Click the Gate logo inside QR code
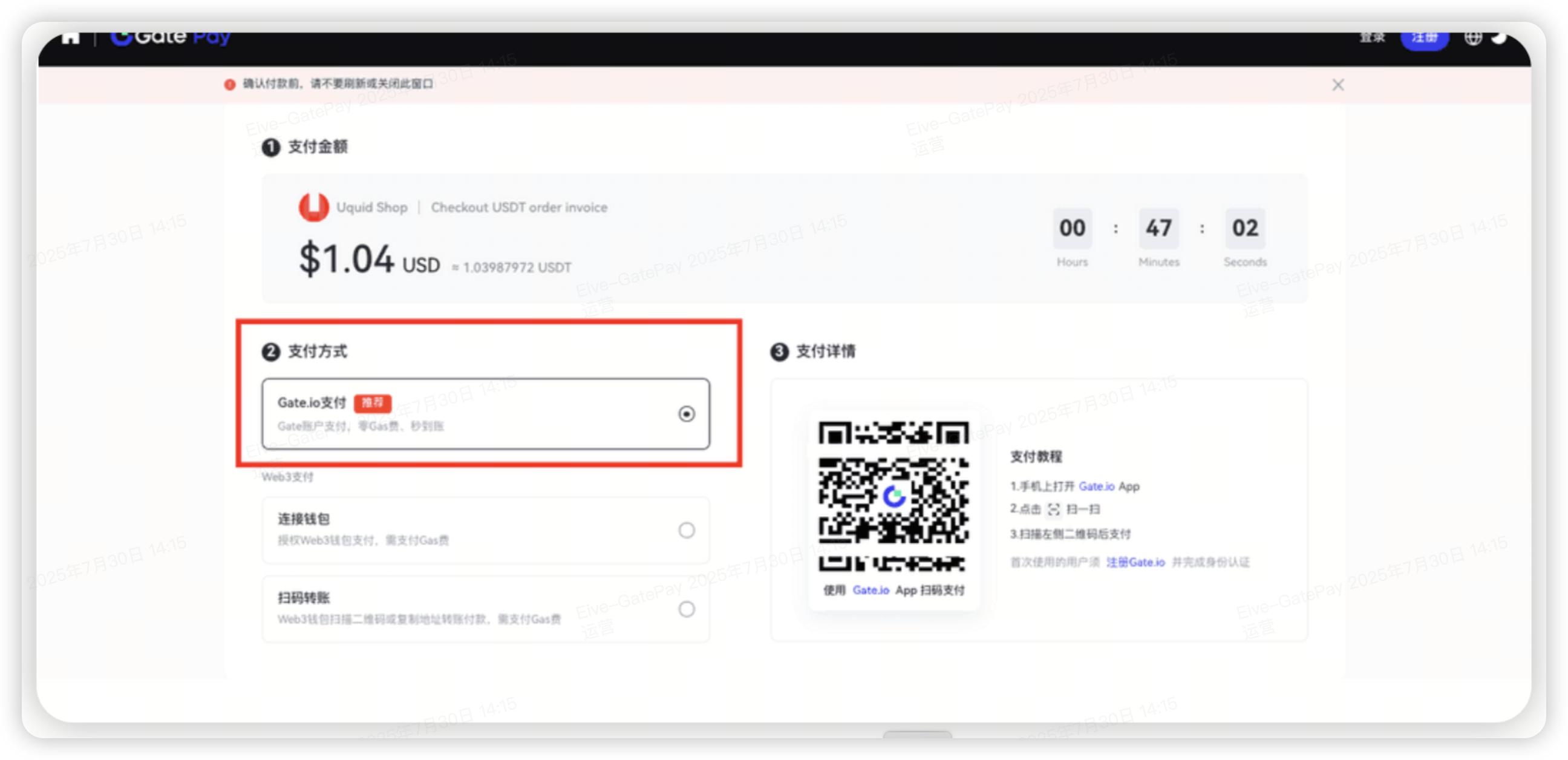The image size is (1568, 760). (893, 496)
